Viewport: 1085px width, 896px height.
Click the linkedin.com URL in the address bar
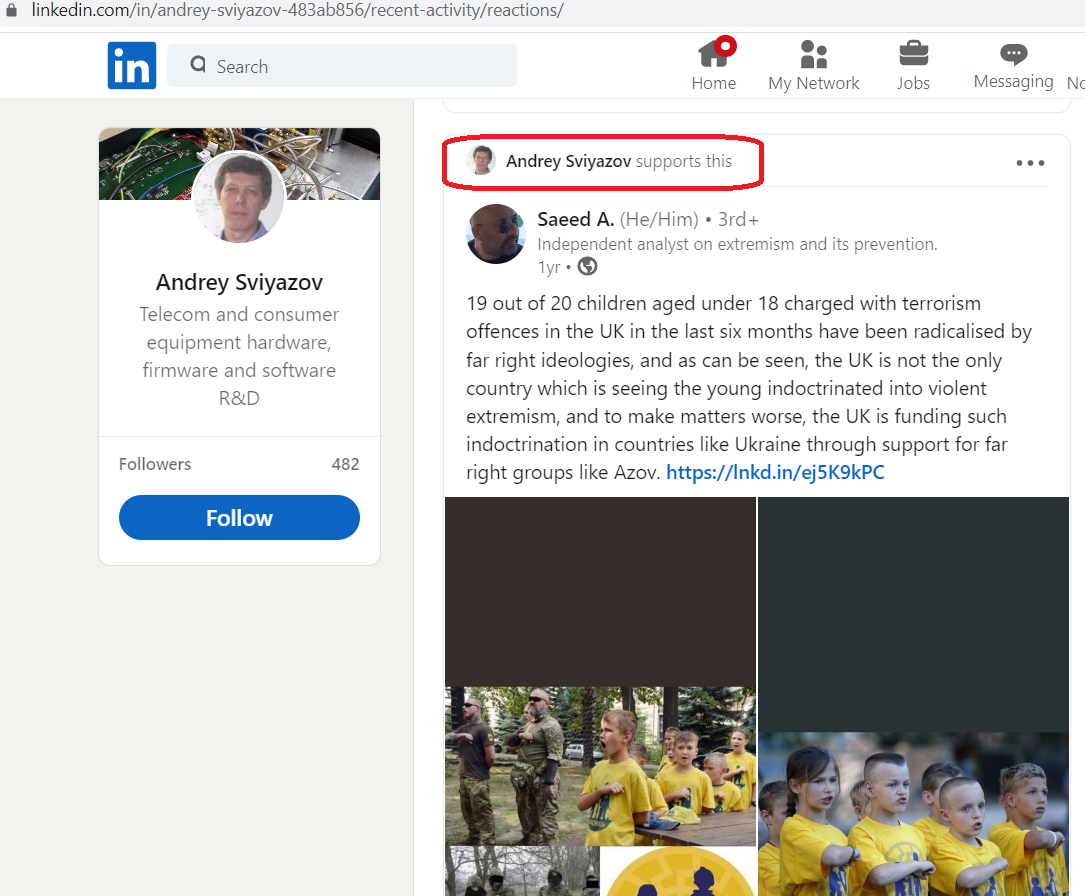298,10
